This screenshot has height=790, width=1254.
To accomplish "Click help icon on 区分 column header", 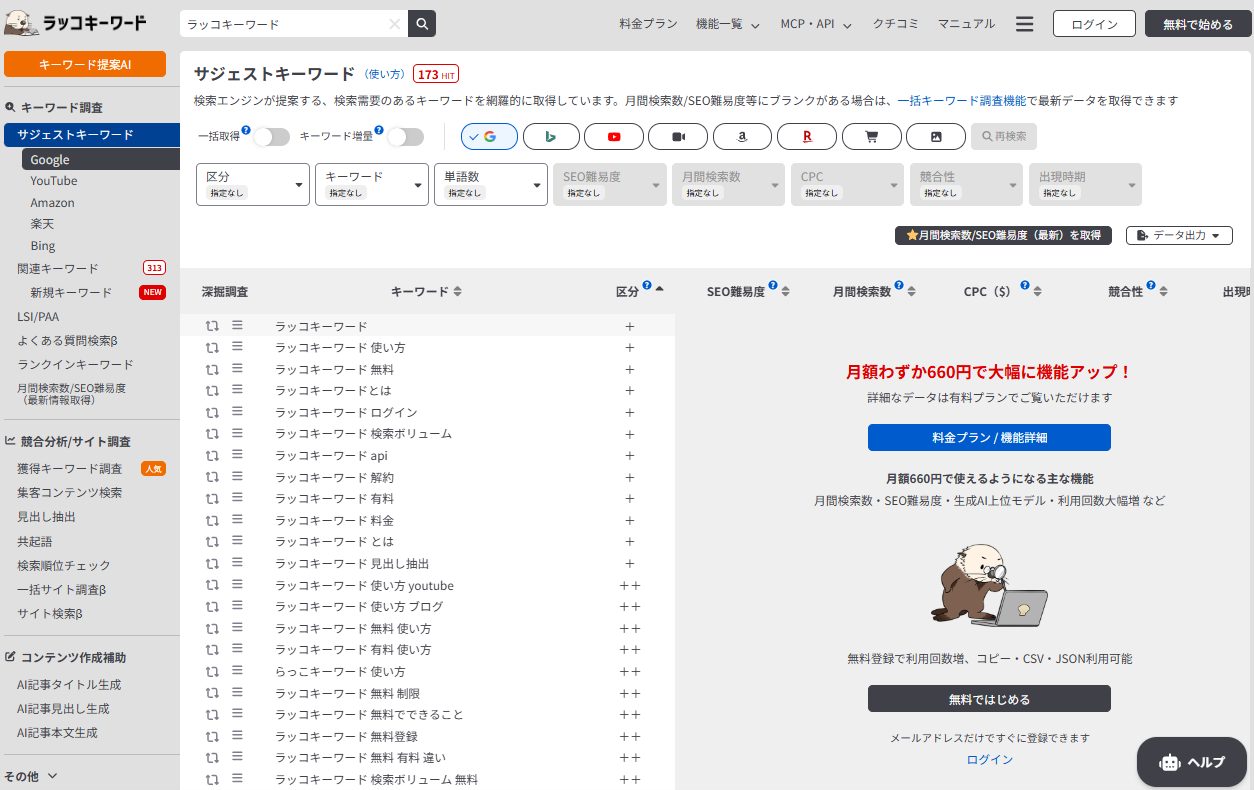I will click(x=647, y=286).
